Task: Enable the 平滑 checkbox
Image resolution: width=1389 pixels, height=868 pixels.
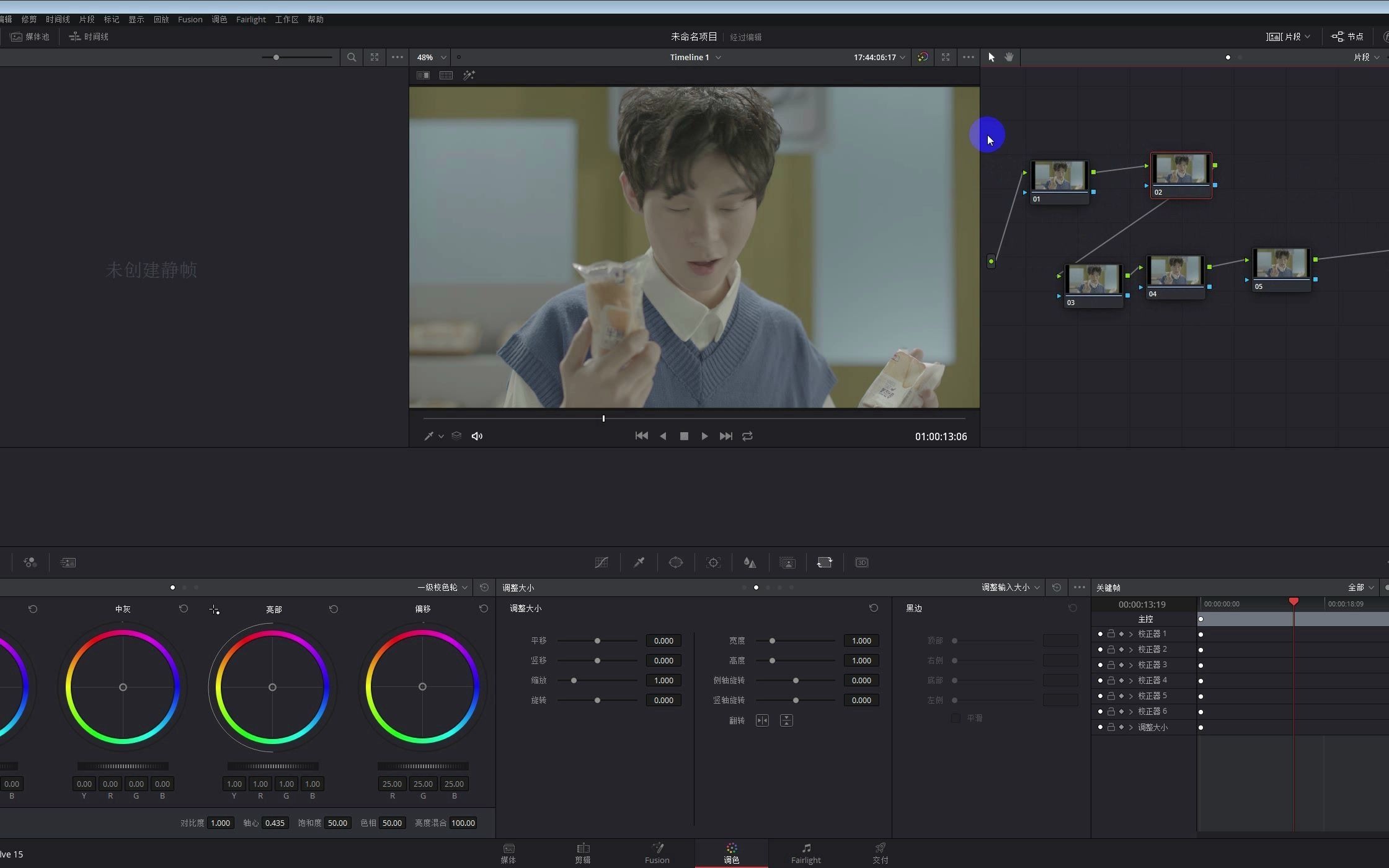Action: pyautogui.click(x=956, y=718)
